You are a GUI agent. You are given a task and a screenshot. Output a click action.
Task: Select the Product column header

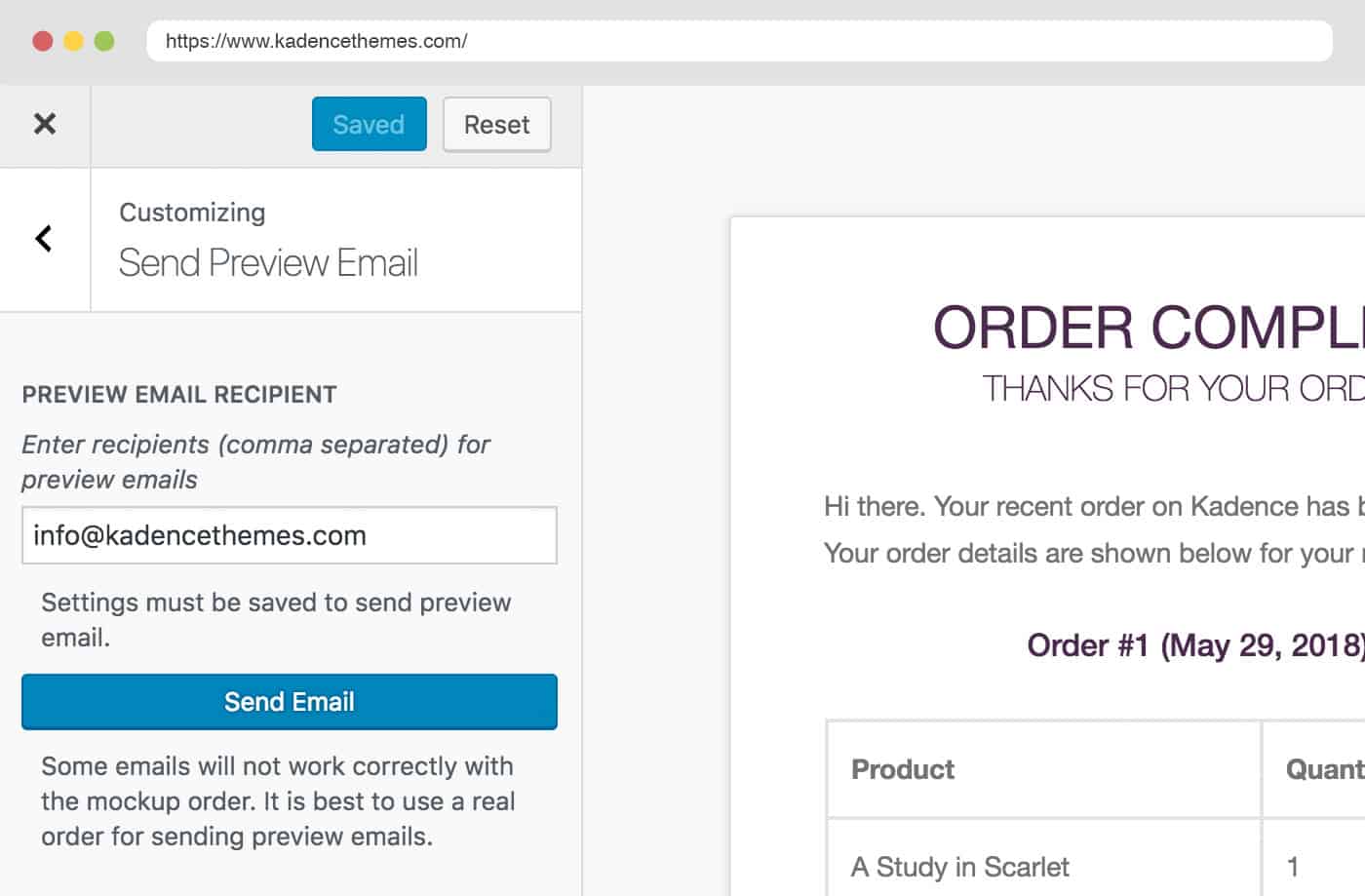903,769
